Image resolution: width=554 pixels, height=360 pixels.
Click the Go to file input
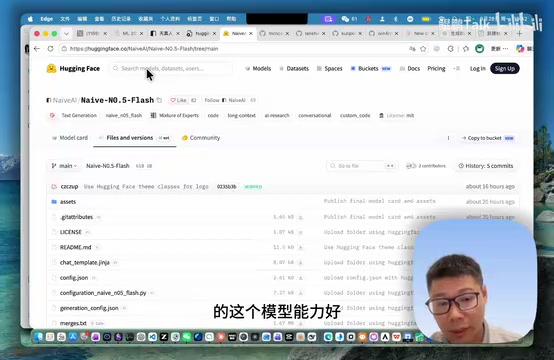coord(362,166)
